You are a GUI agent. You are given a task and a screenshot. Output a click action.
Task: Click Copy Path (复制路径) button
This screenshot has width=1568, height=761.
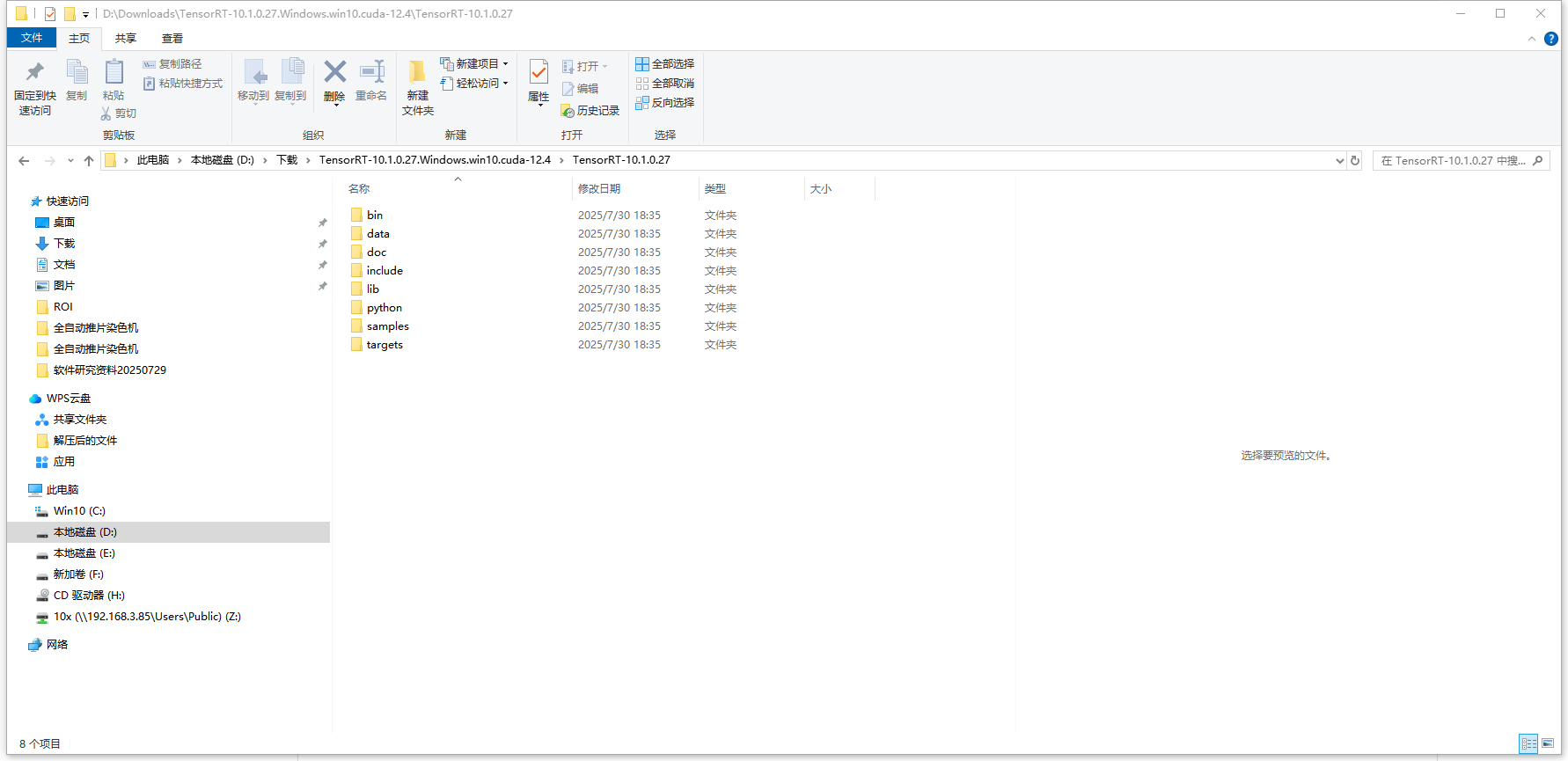tap(172, 64)
